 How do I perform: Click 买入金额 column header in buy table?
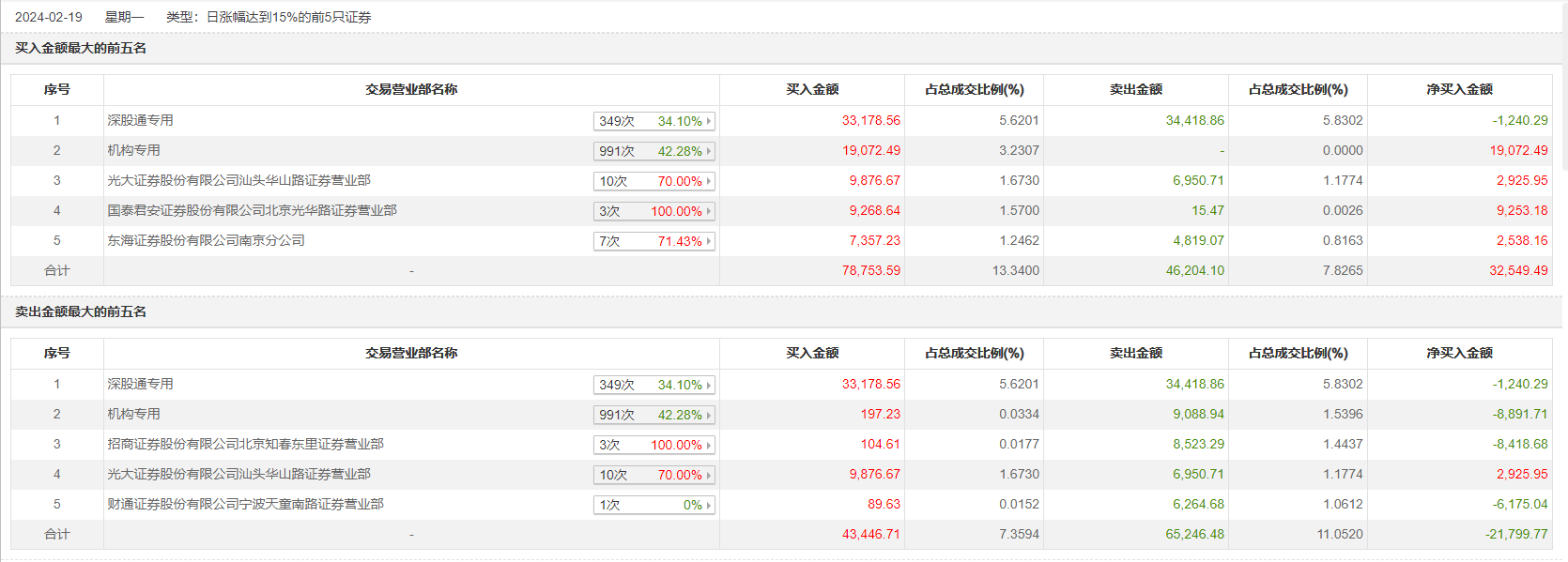pos(812,89)
